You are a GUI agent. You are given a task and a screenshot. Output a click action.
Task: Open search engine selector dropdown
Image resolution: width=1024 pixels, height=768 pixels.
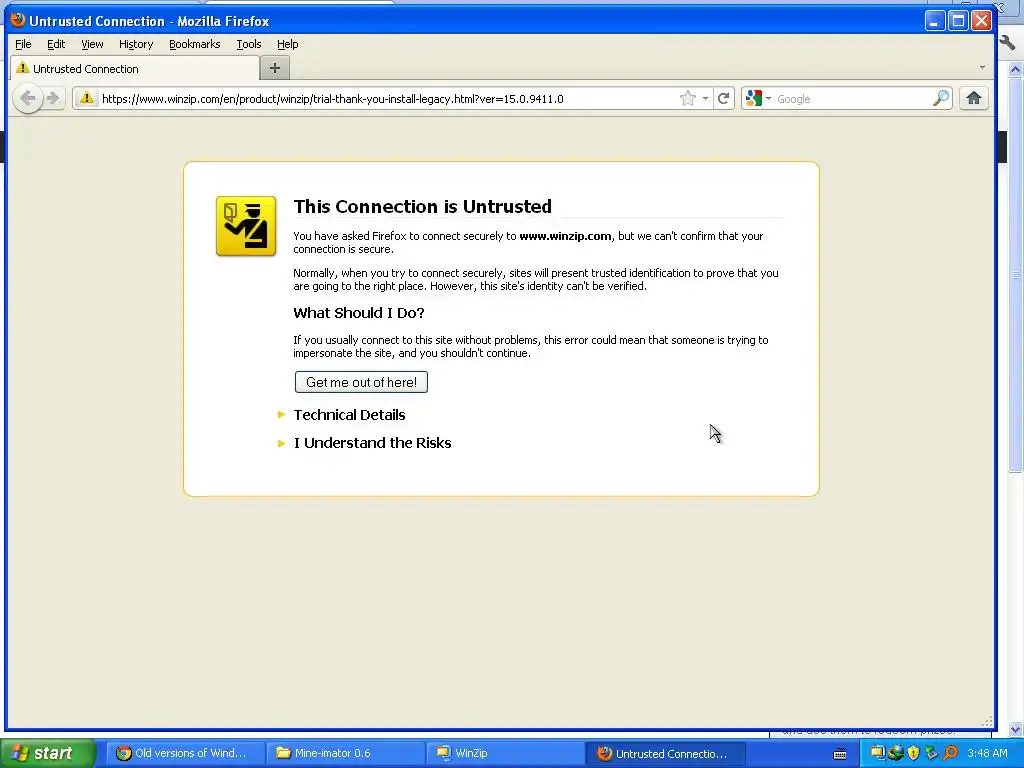coord(769,99)
